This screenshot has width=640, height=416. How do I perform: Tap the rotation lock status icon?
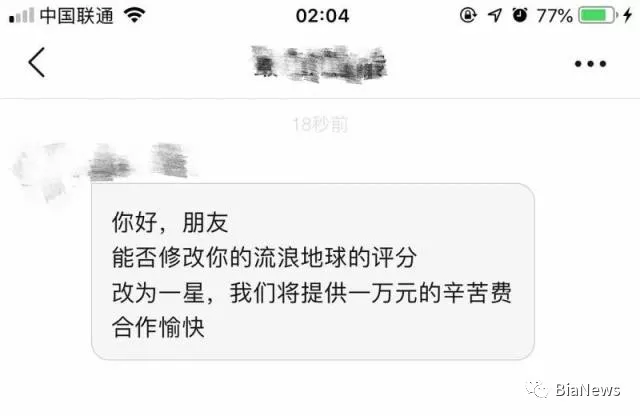click(x=468, y=16)
